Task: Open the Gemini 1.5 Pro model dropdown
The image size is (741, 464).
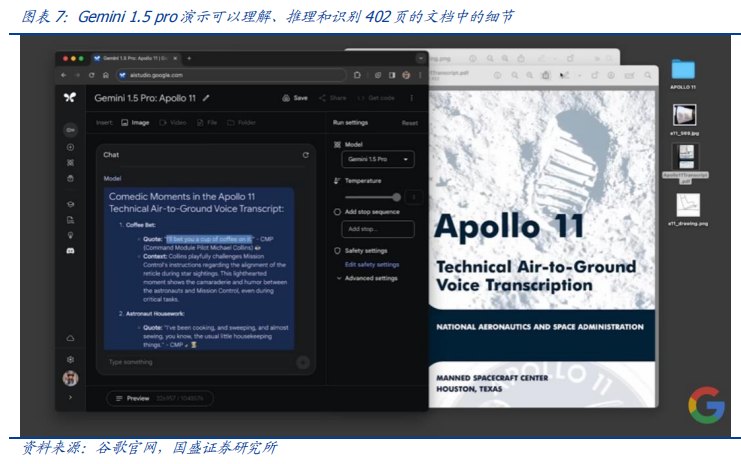Action: click(x=378, y=159)
